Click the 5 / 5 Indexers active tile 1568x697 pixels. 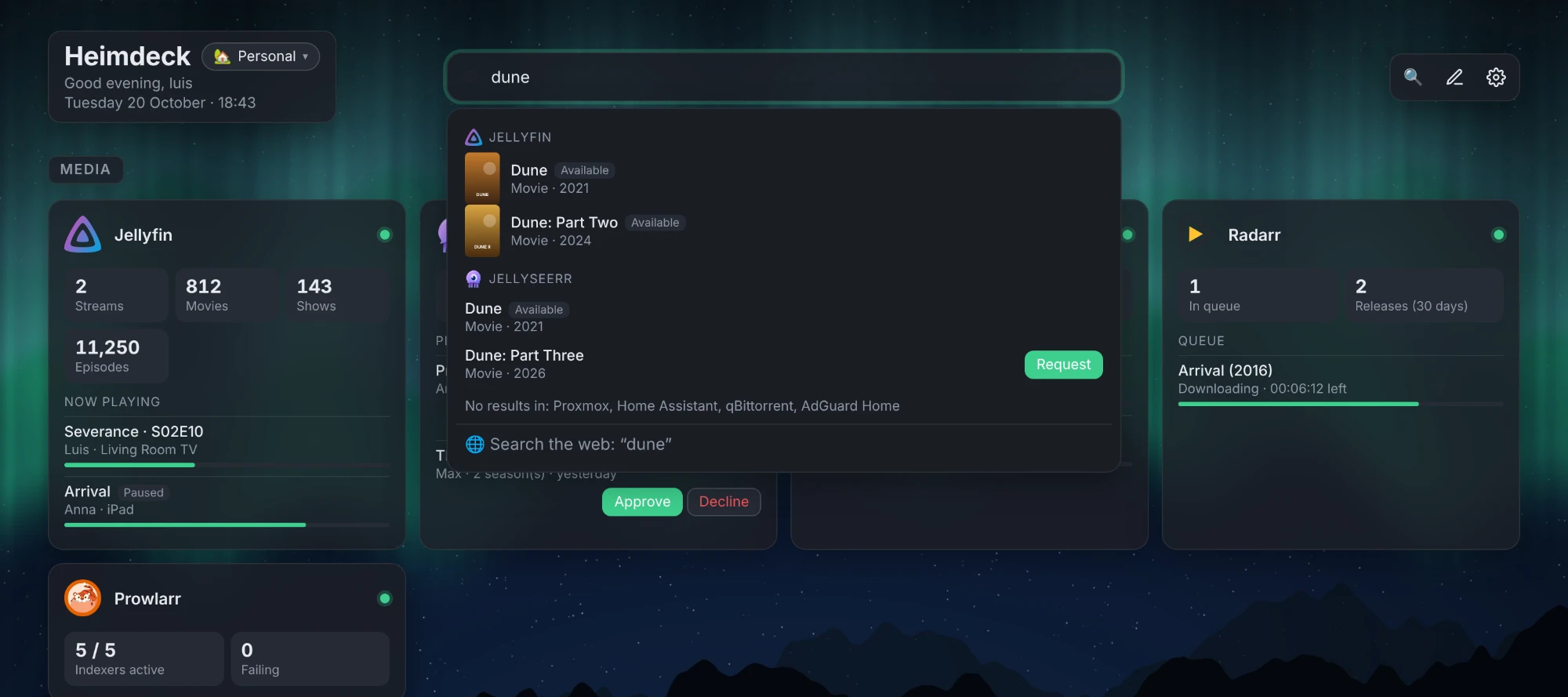pos(144,659)
